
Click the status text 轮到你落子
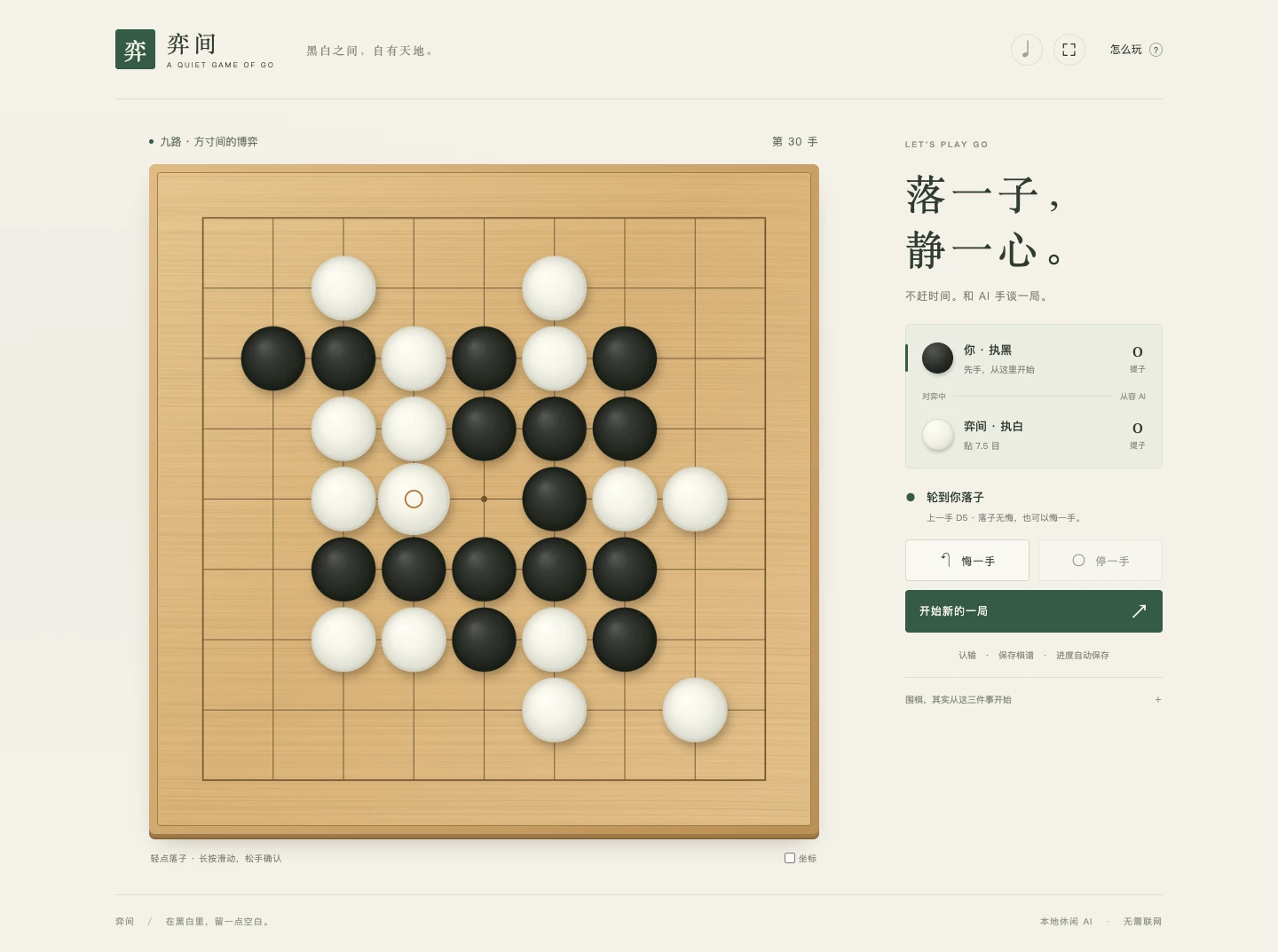955,498
